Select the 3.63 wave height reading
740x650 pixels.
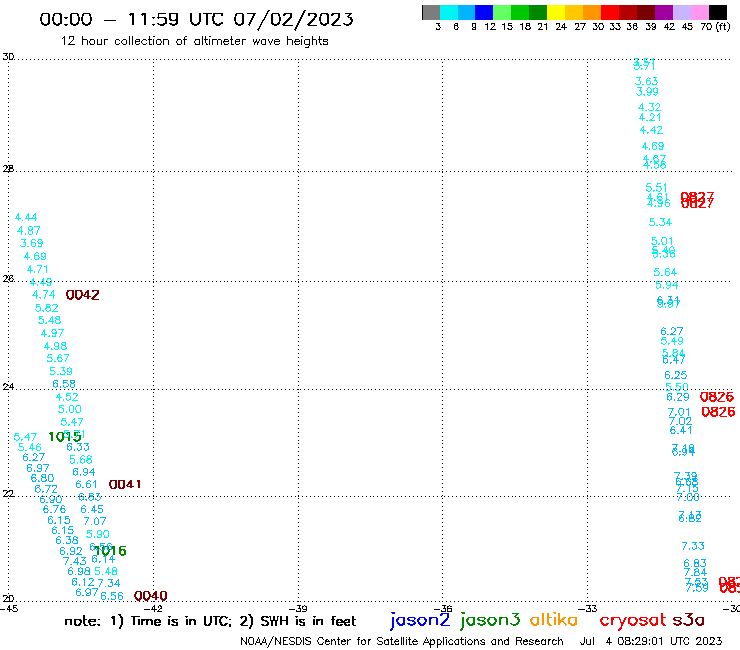646,81
